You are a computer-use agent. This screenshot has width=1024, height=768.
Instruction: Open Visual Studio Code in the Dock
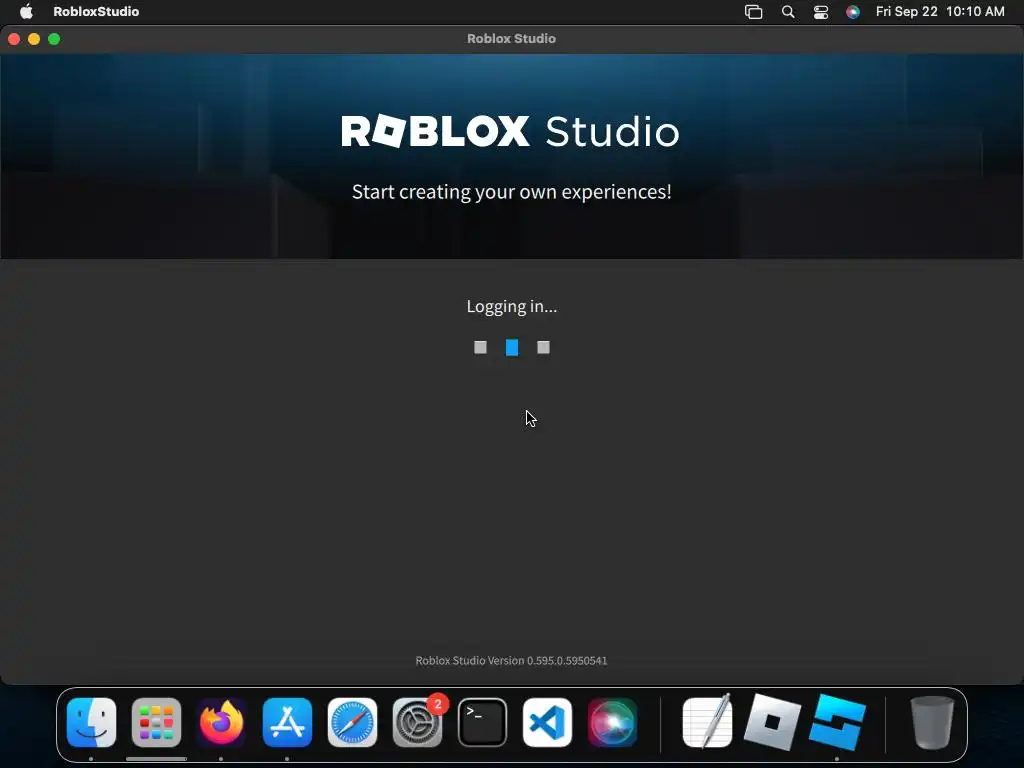coord(547,722)
